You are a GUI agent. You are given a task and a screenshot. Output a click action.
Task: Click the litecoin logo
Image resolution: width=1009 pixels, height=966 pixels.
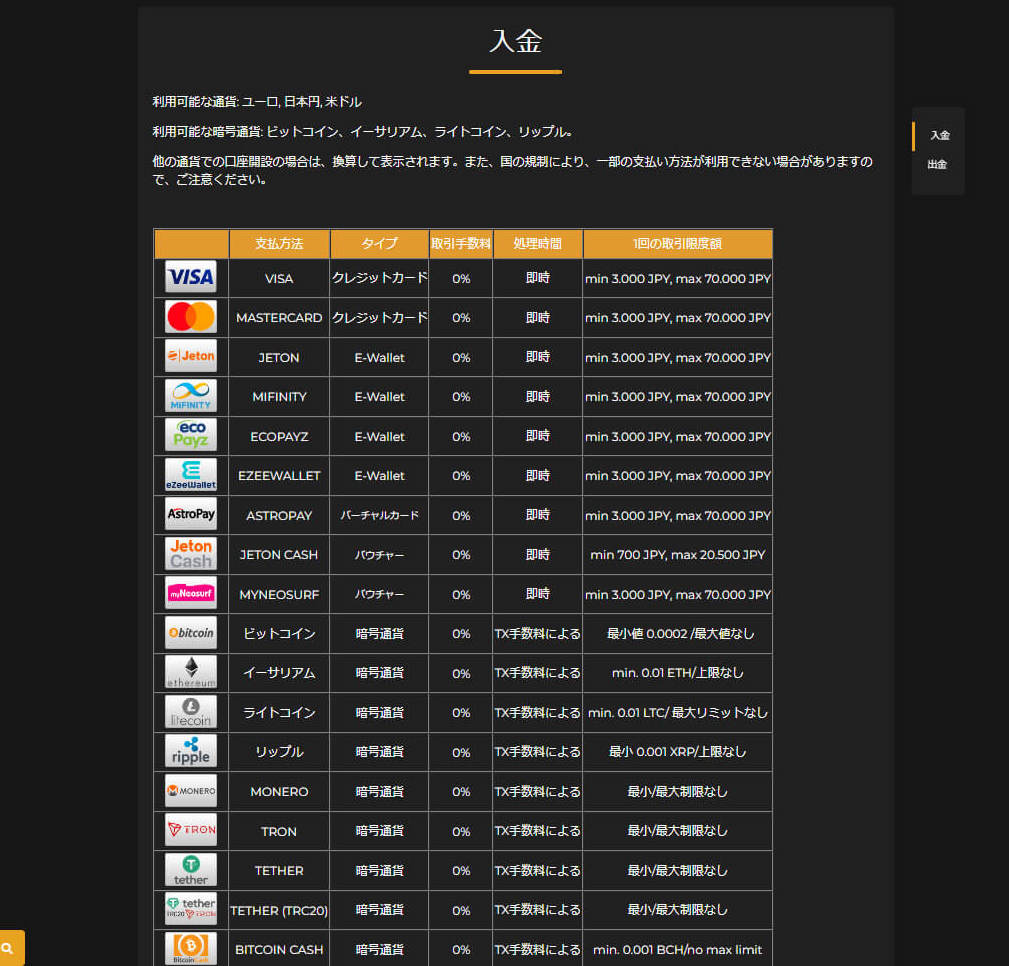pos(190,711)
